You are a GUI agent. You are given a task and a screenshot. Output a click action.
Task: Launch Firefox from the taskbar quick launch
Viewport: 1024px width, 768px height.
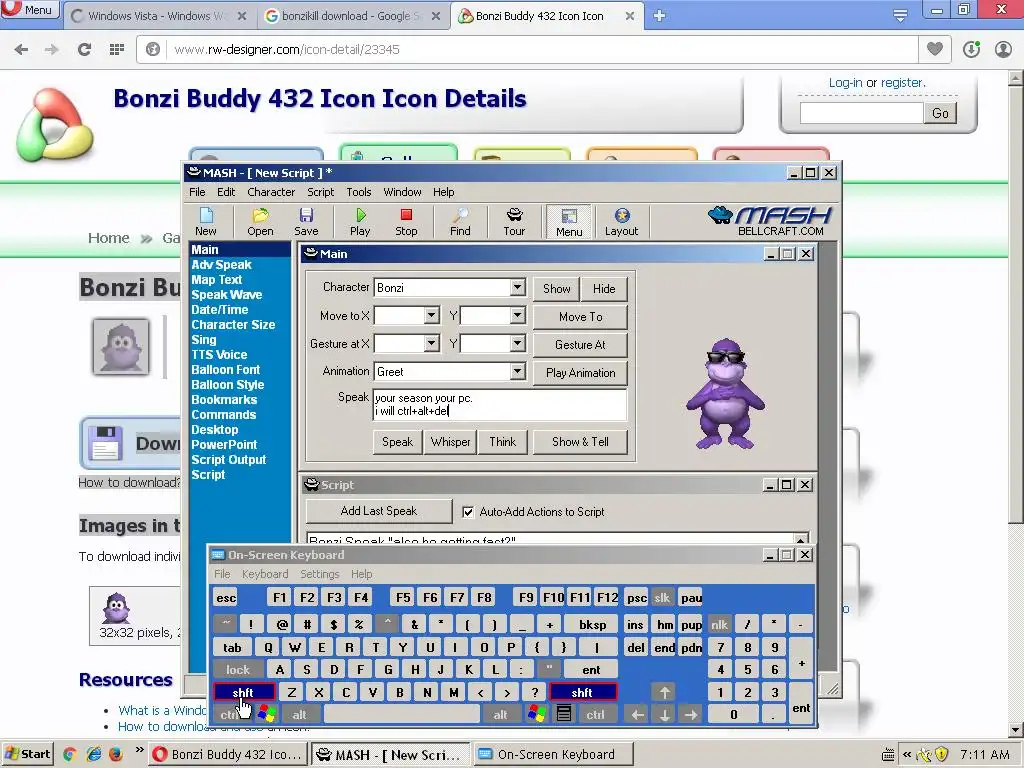(x=116, y=754)
